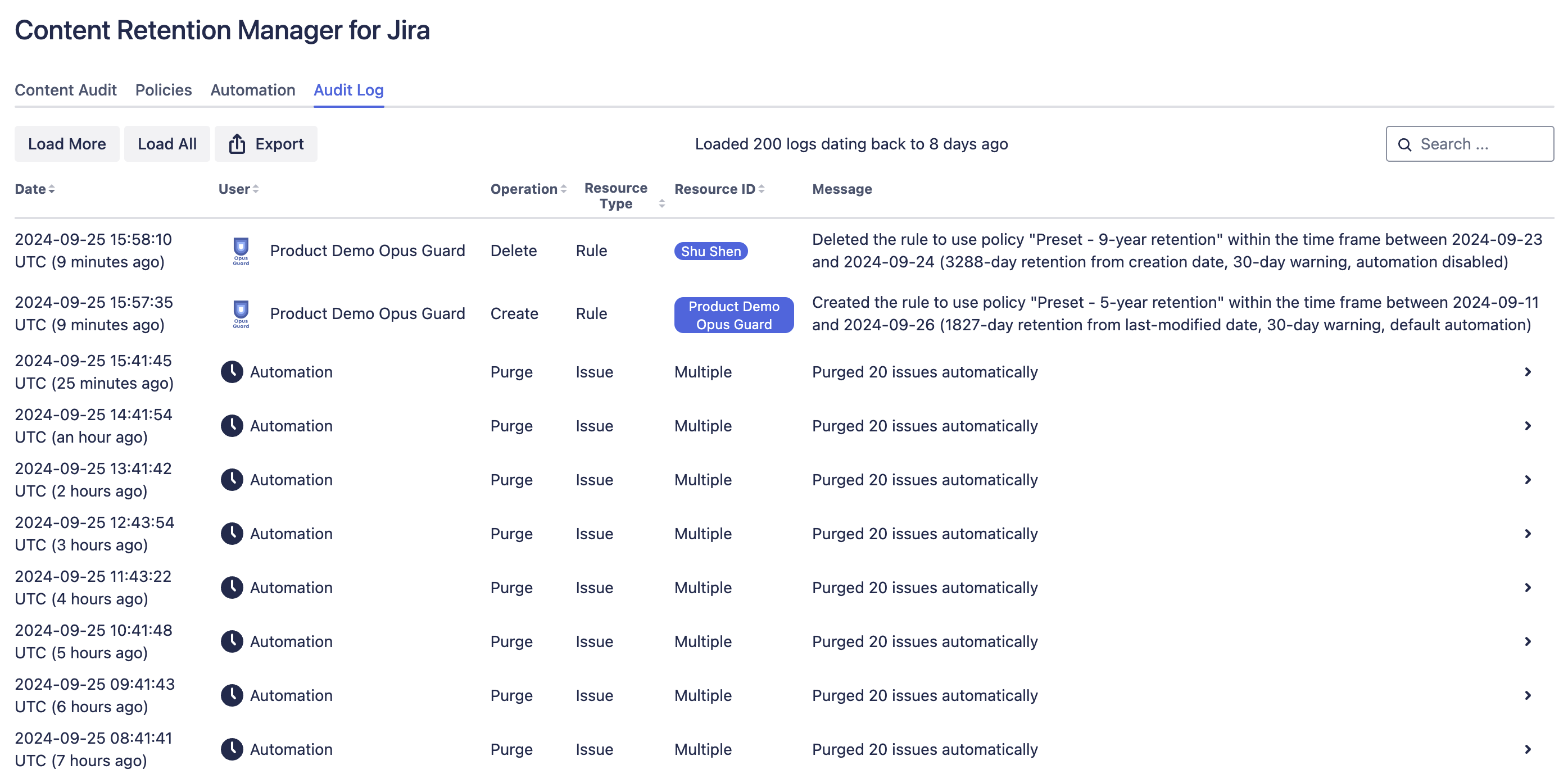Sort table by Date column arrows

(x=52, y=189)
